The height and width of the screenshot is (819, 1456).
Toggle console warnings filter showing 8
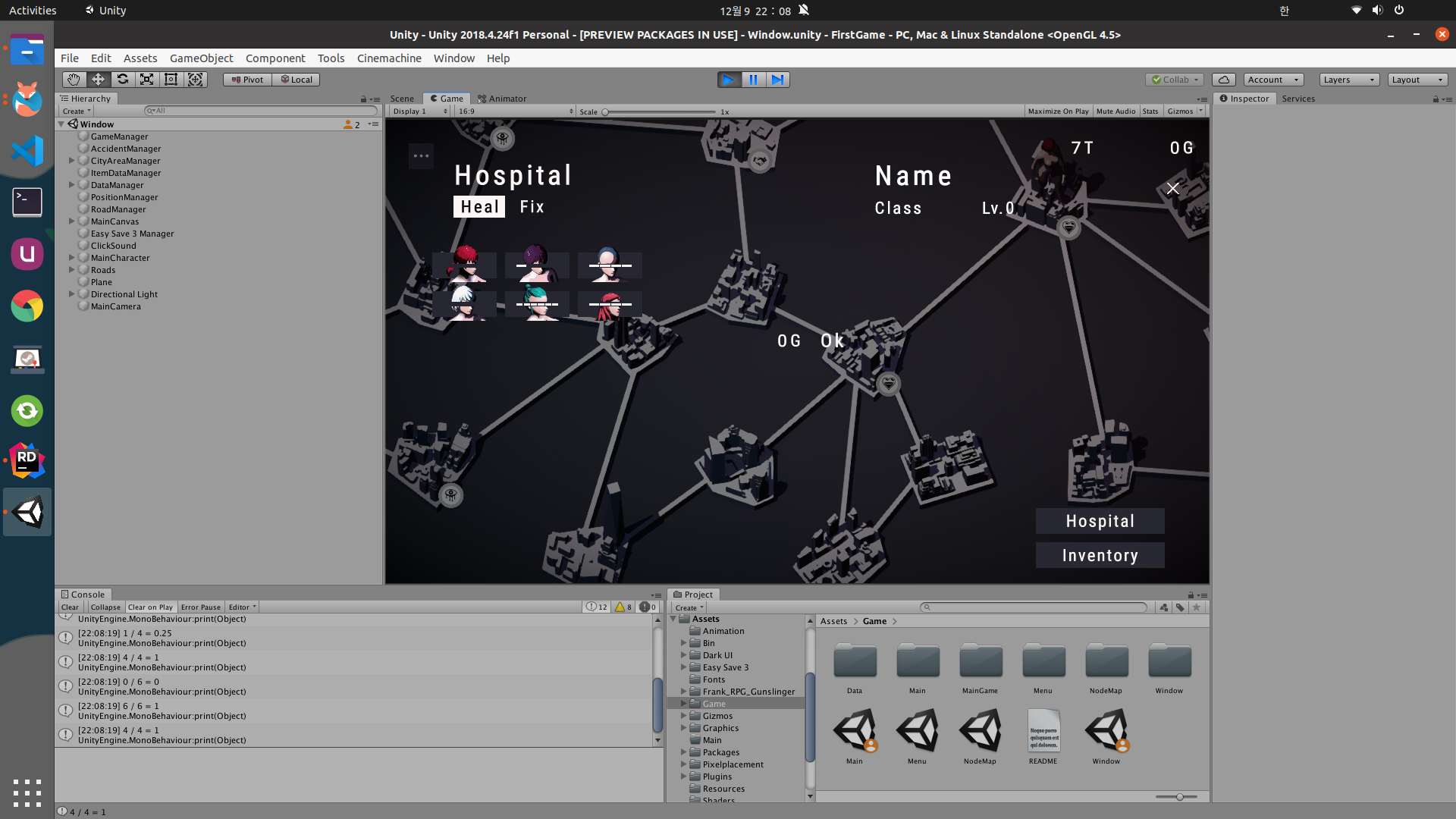pyautogui.click(x=623, y=607)
